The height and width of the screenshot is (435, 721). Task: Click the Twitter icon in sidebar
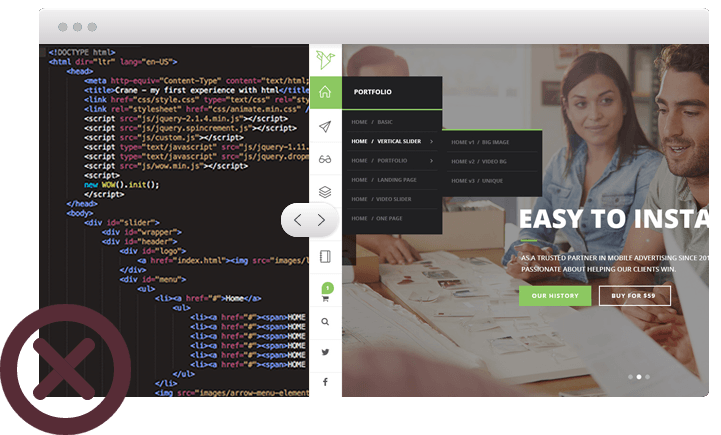point(325,352)
